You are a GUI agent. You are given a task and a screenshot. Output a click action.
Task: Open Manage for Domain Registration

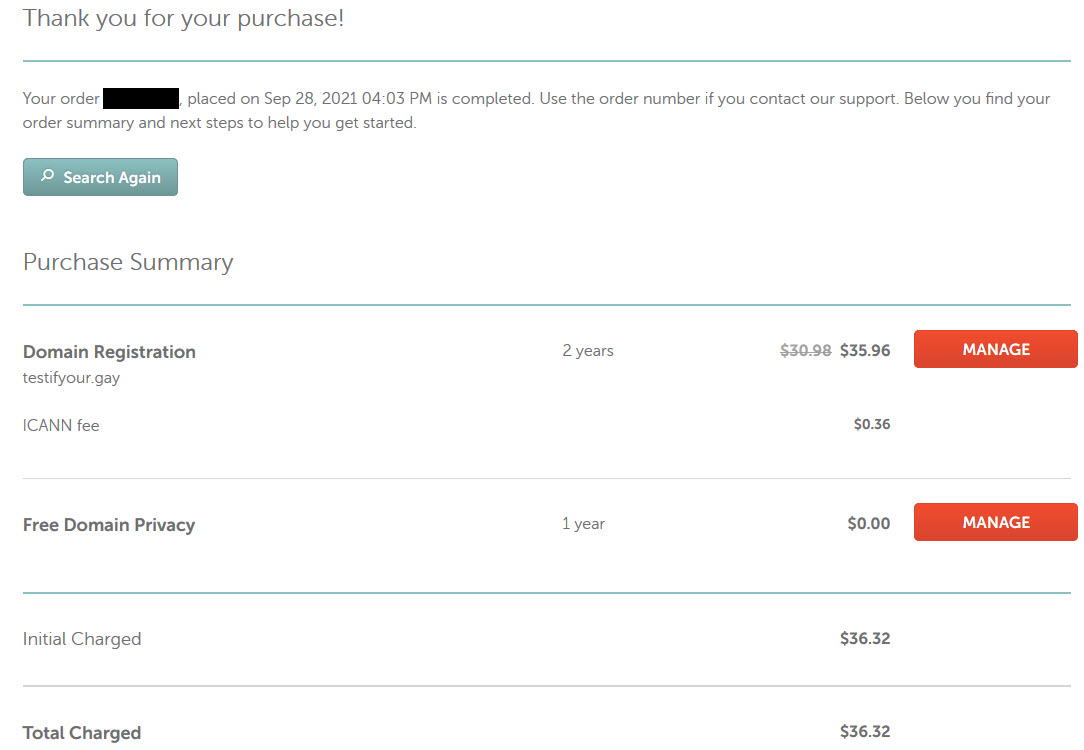[996, 349]
